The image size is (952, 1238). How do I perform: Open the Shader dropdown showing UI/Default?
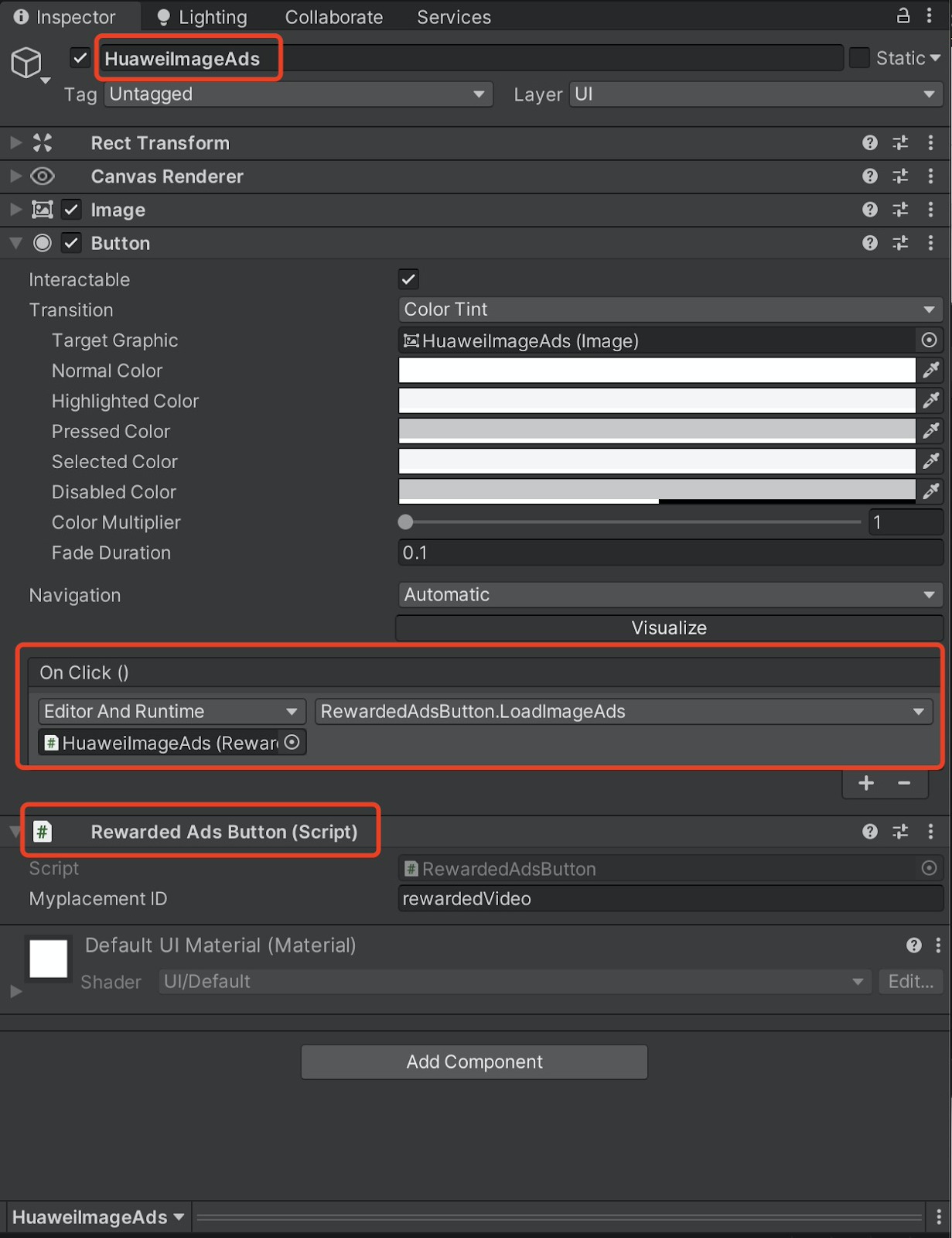coord(514,981)
